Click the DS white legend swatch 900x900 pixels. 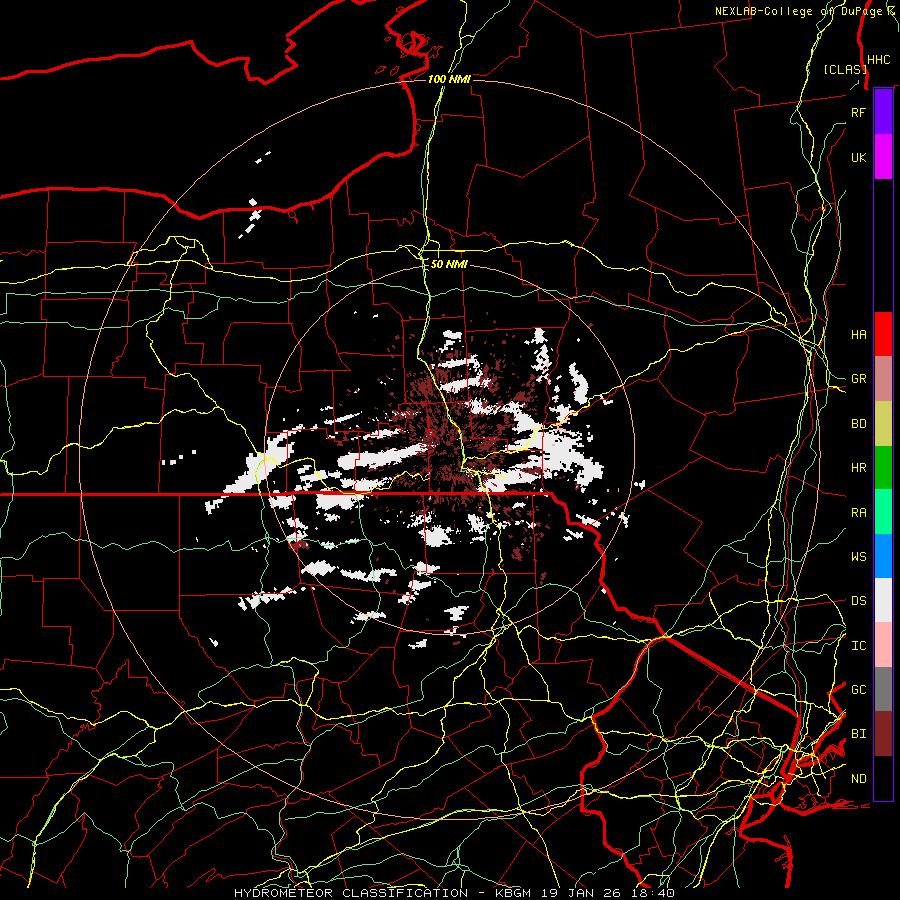(883, 600)
